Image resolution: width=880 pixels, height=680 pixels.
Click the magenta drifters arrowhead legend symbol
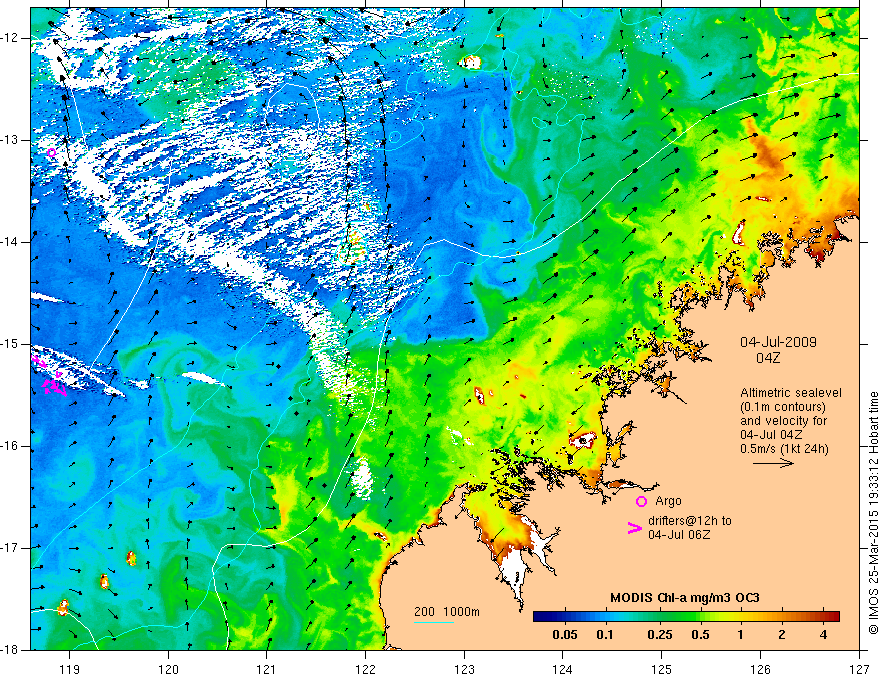634,528
